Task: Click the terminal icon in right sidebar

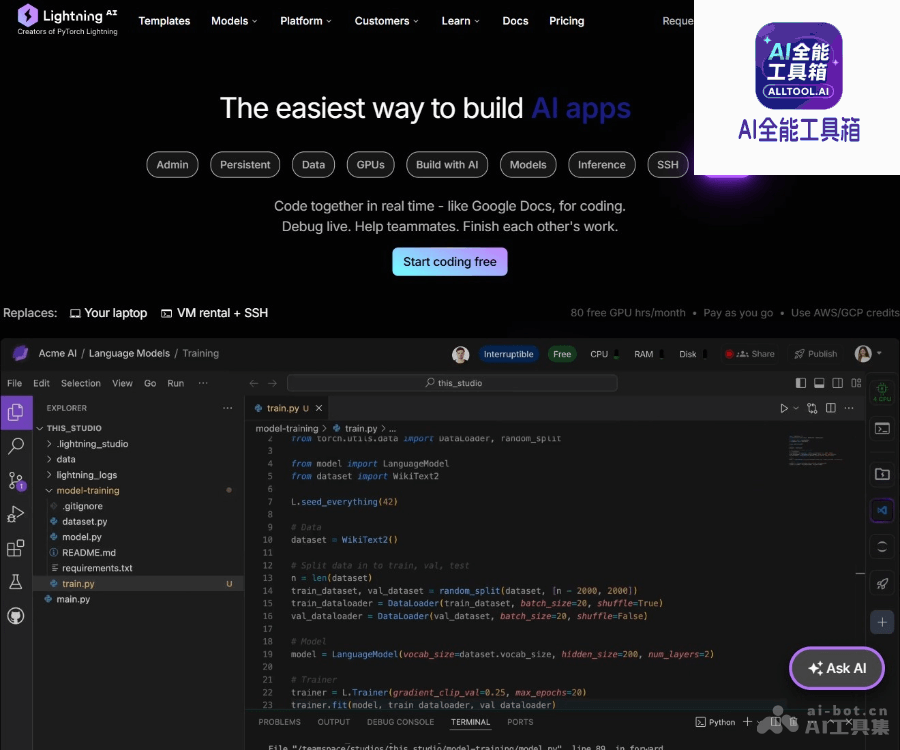Action: coord(882,429)
